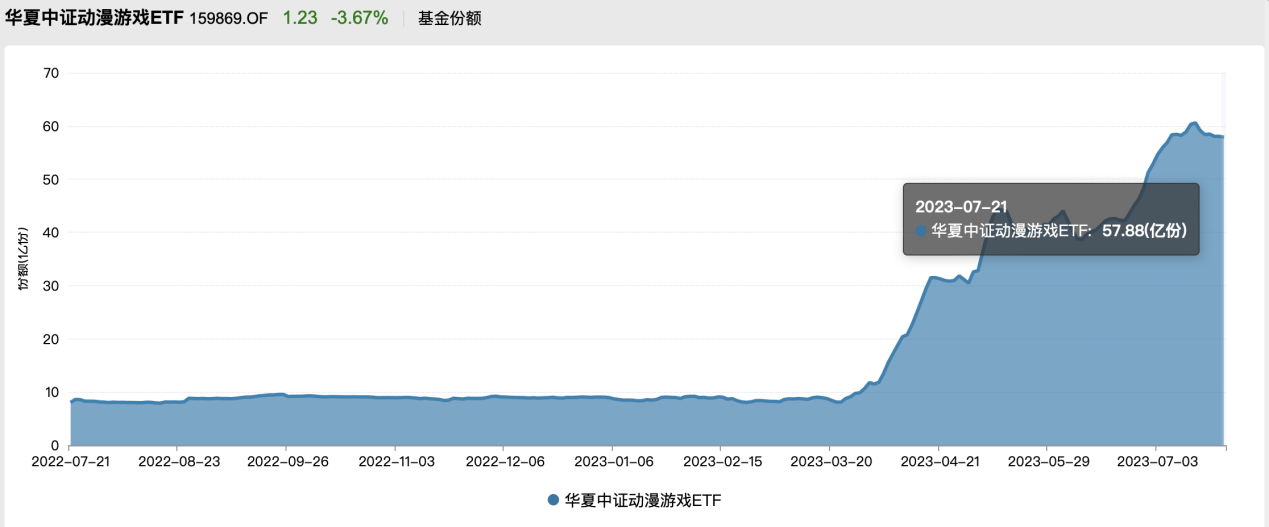Click the fund code 159869.OF
Viewport: 1269px width, 527px height.
pyautogui.click(x=229, y=18)
